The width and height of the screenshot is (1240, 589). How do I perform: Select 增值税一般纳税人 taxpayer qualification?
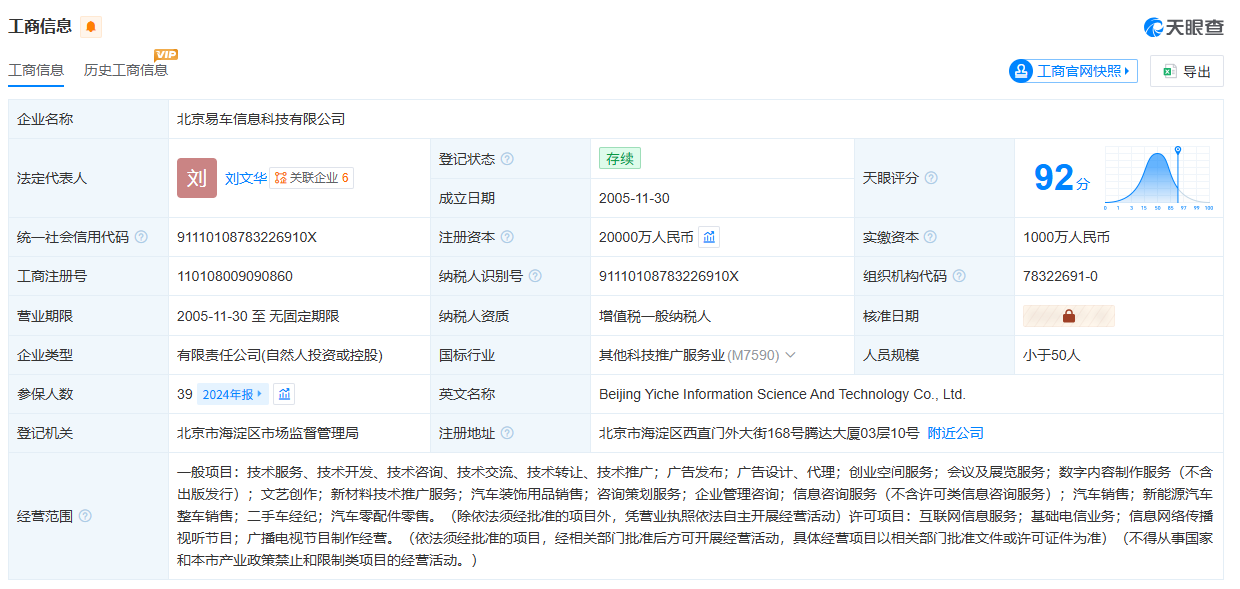coord(655,316)
